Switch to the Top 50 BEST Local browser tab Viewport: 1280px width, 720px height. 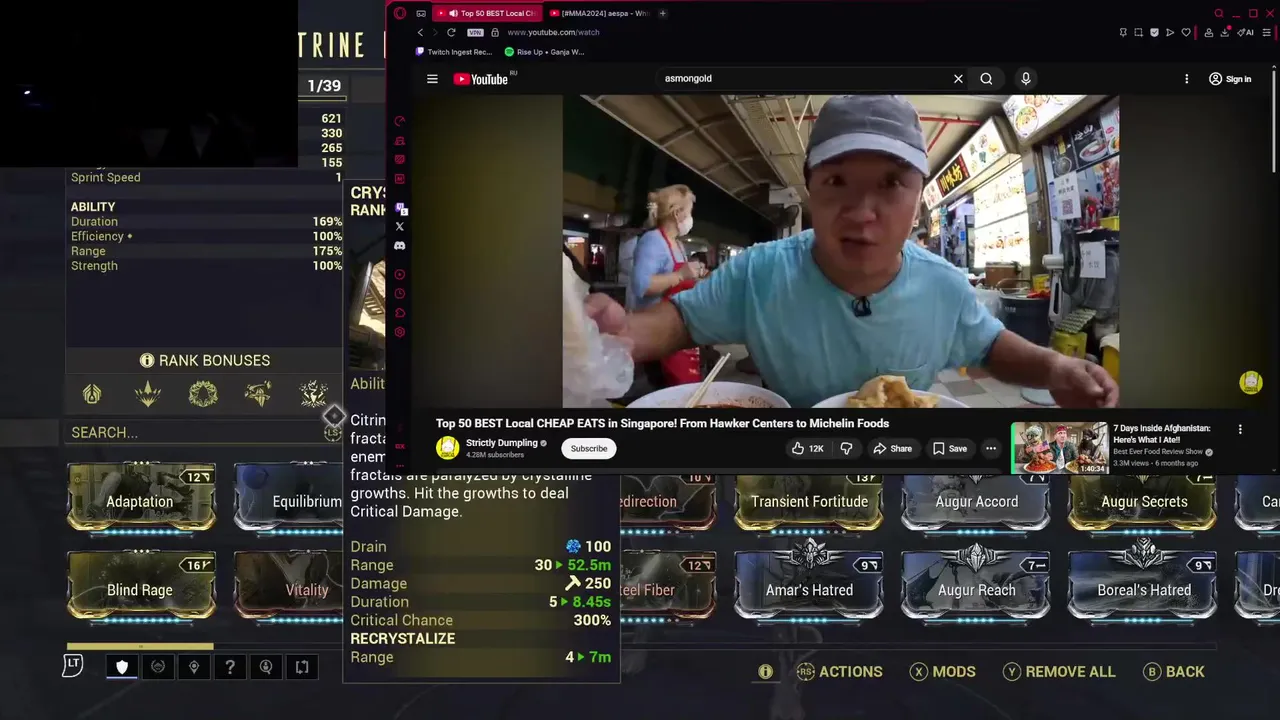tap(488, 13)
